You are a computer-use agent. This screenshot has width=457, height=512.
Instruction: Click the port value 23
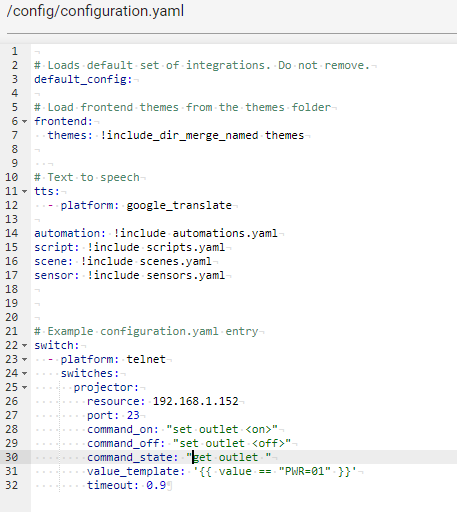[133, 415]
